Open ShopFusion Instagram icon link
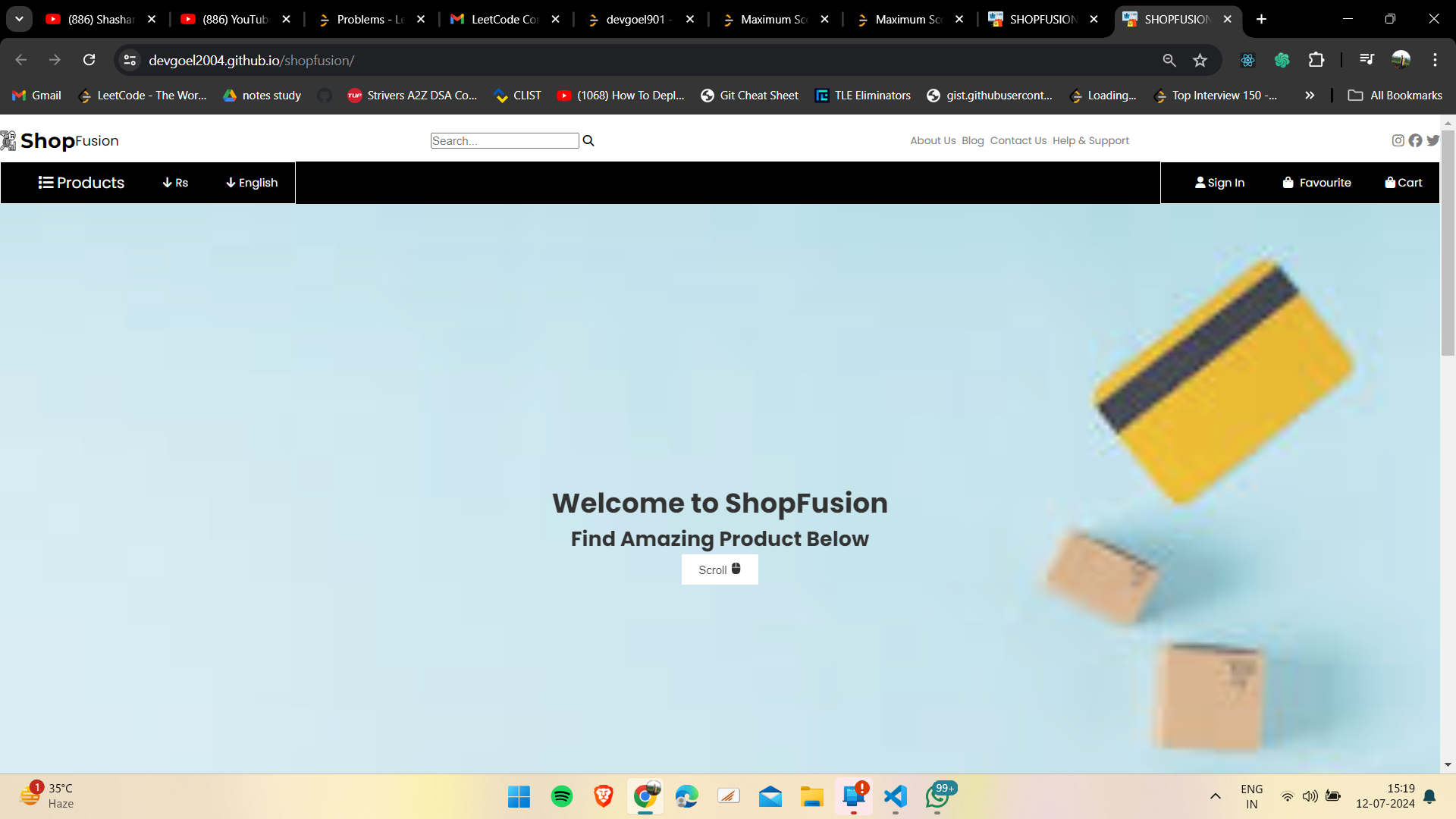1456x819 pixels. pos(1398,140)
